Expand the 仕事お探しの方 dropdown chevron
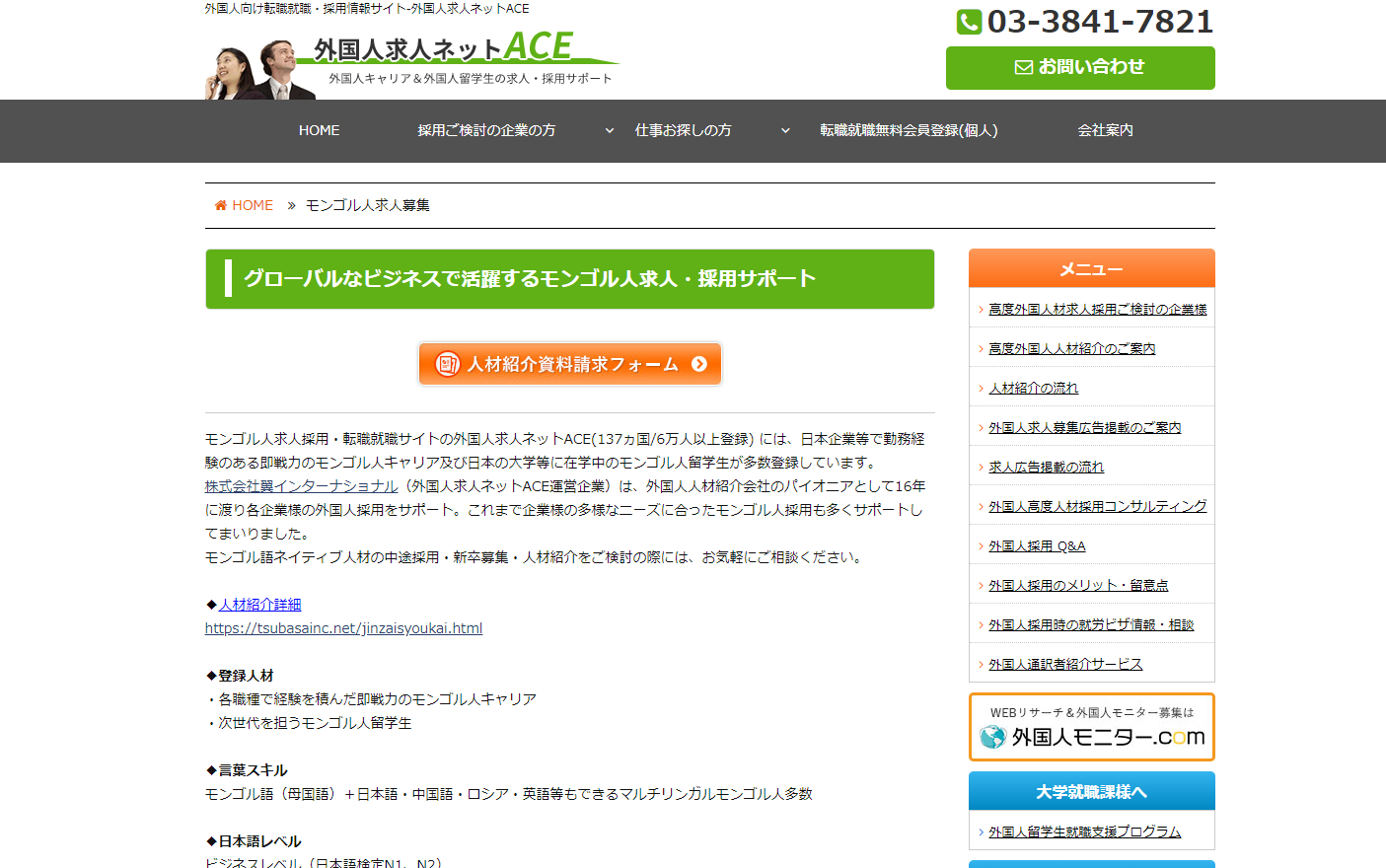This screenshot has width=1386, height=868. click(x=785, y=130)
